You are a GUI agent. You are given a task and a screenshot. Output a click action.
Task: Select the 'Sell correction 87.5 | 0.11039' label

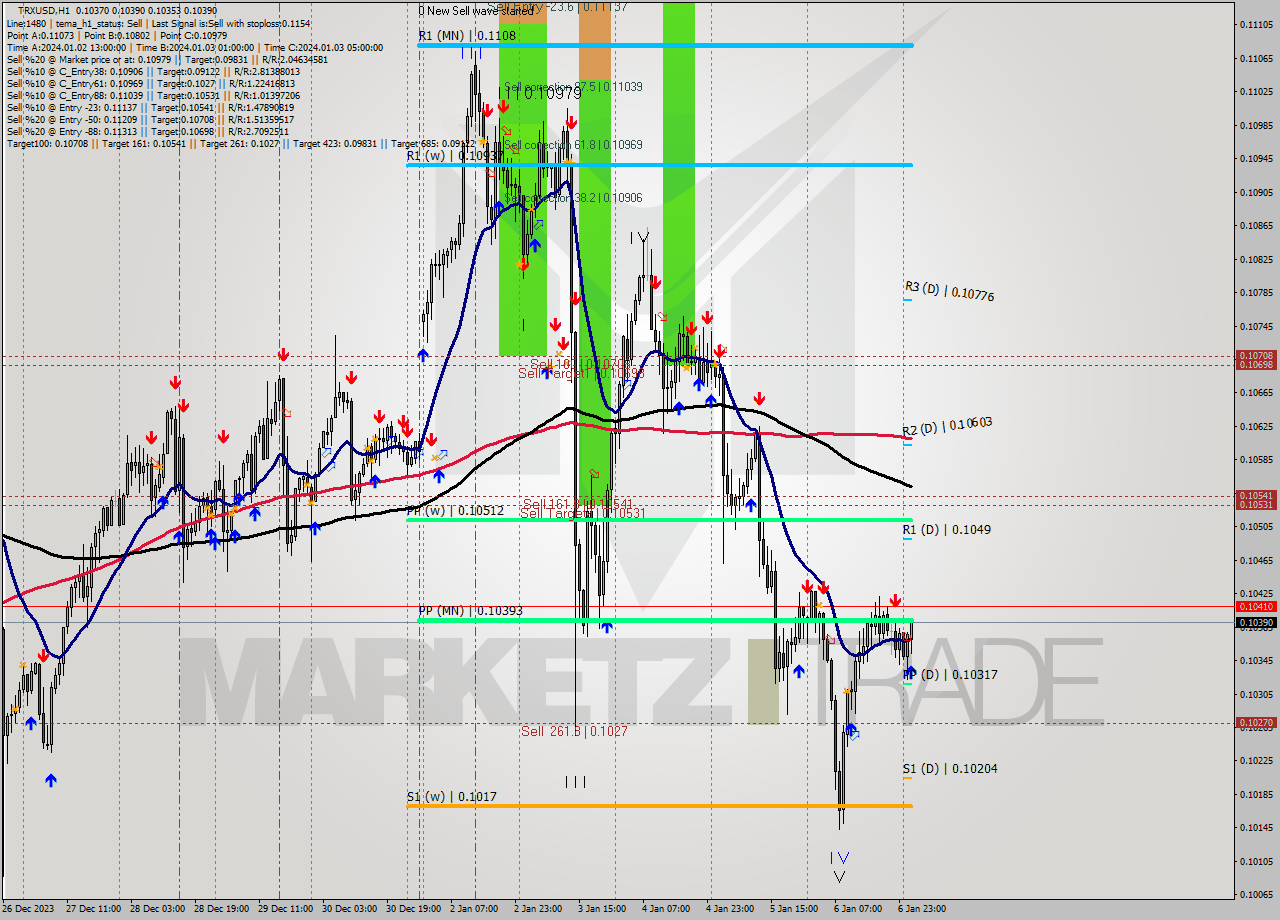coord(573,87)
